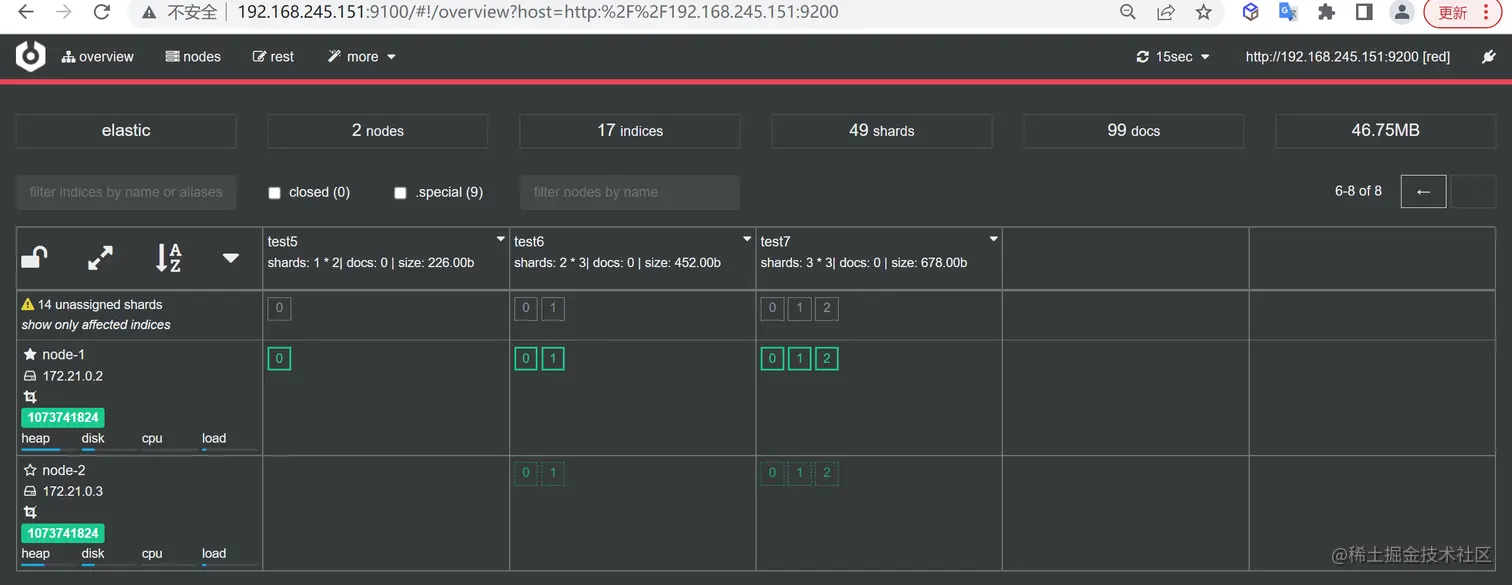Click the test5 index name

coord(283,241)
